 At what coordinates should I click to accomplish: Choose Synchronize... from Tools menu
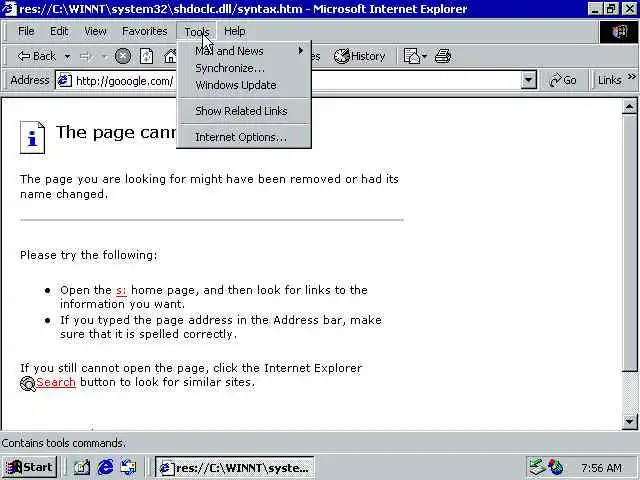tap(244, 68)
